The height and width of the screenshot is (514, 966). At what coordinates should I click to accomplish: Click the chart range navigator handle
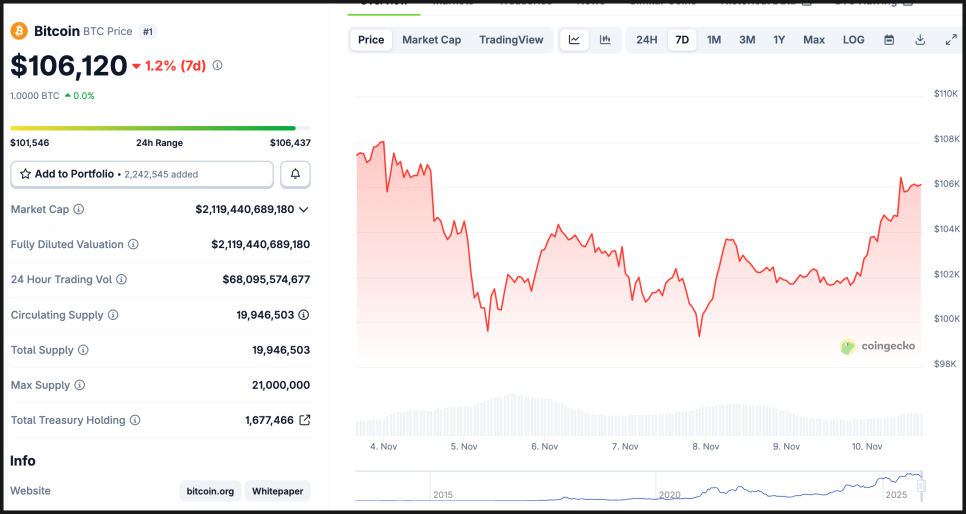(x=921, y=486)
